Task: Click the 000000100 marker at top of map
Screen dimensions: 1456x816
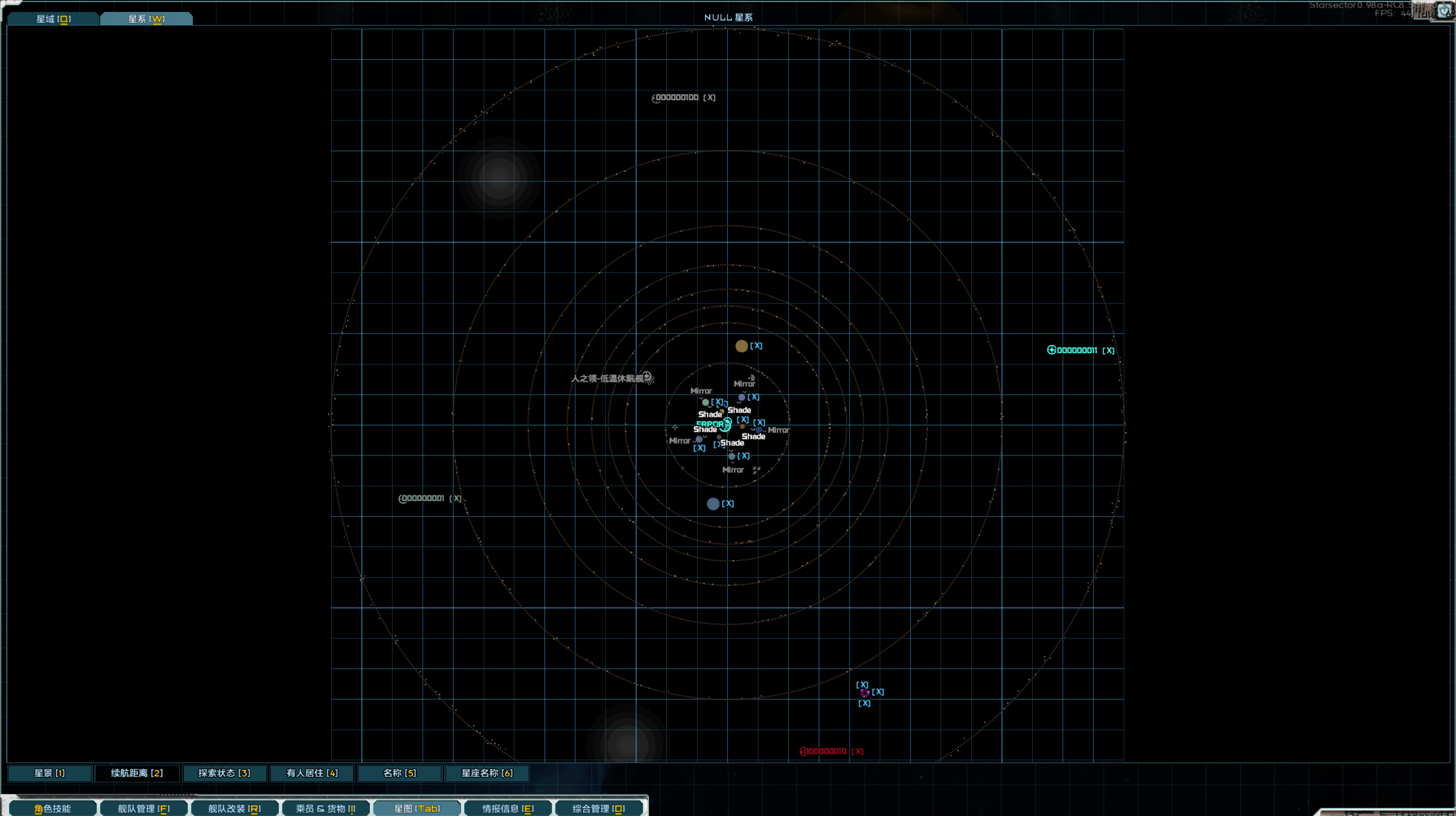Action: 655,98
